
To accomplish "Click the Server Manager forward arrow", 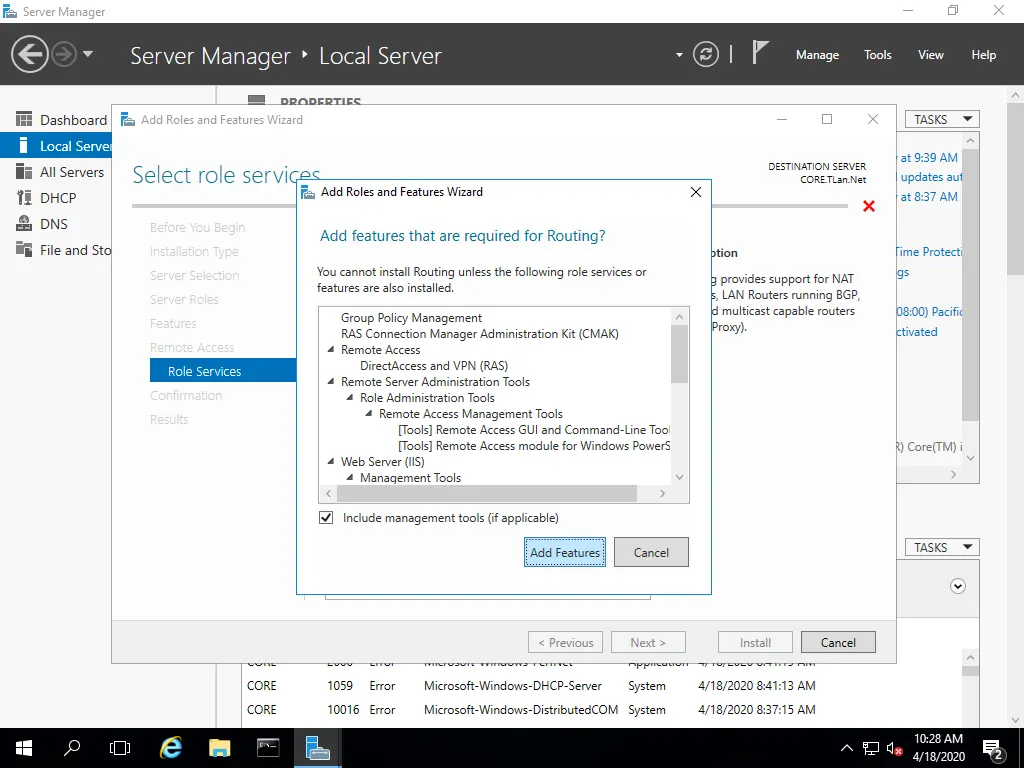I will coord(64,54).
